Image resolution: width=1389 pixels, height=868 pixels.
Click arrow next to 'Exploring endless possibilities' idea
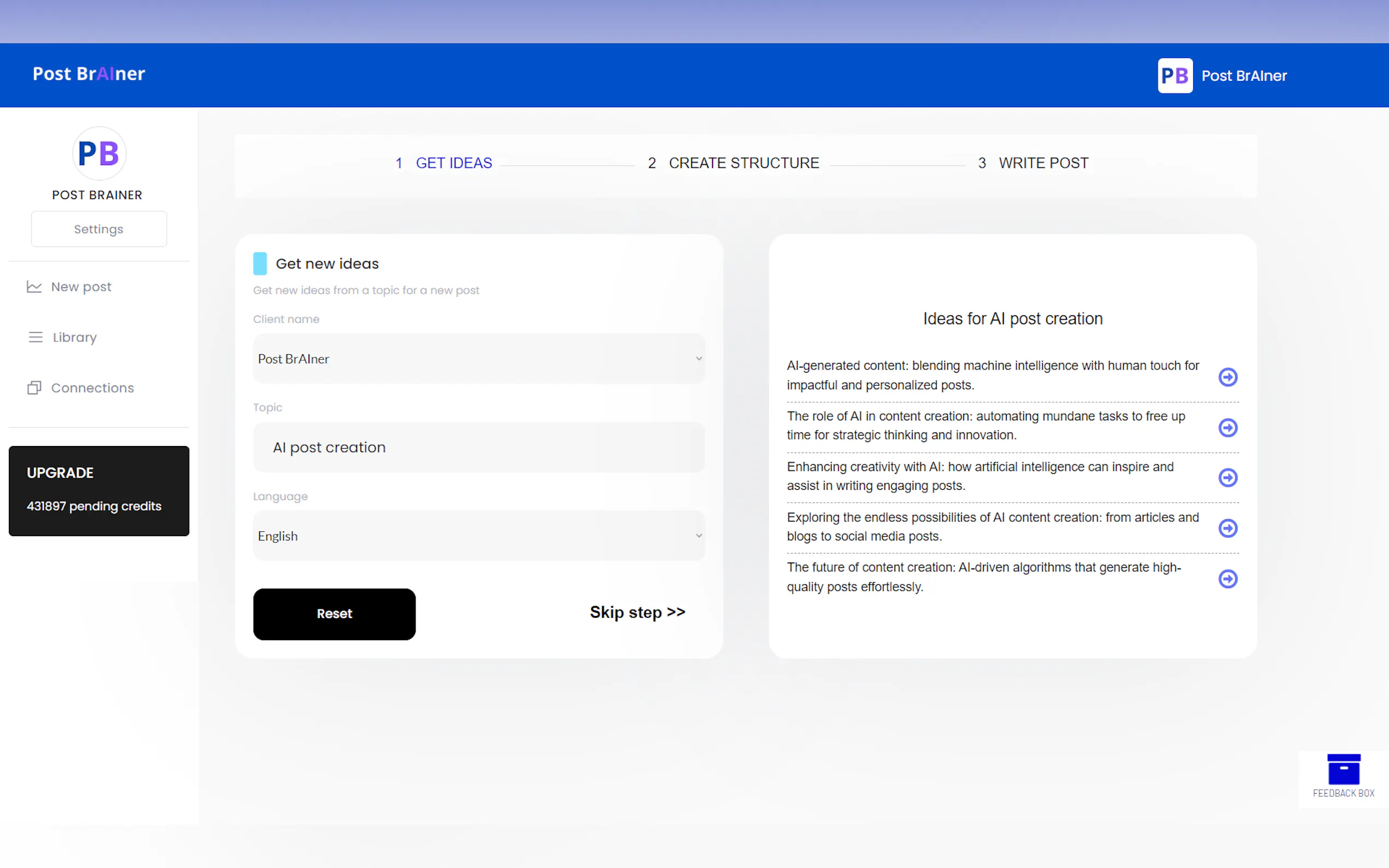[x=1227, y=527]
